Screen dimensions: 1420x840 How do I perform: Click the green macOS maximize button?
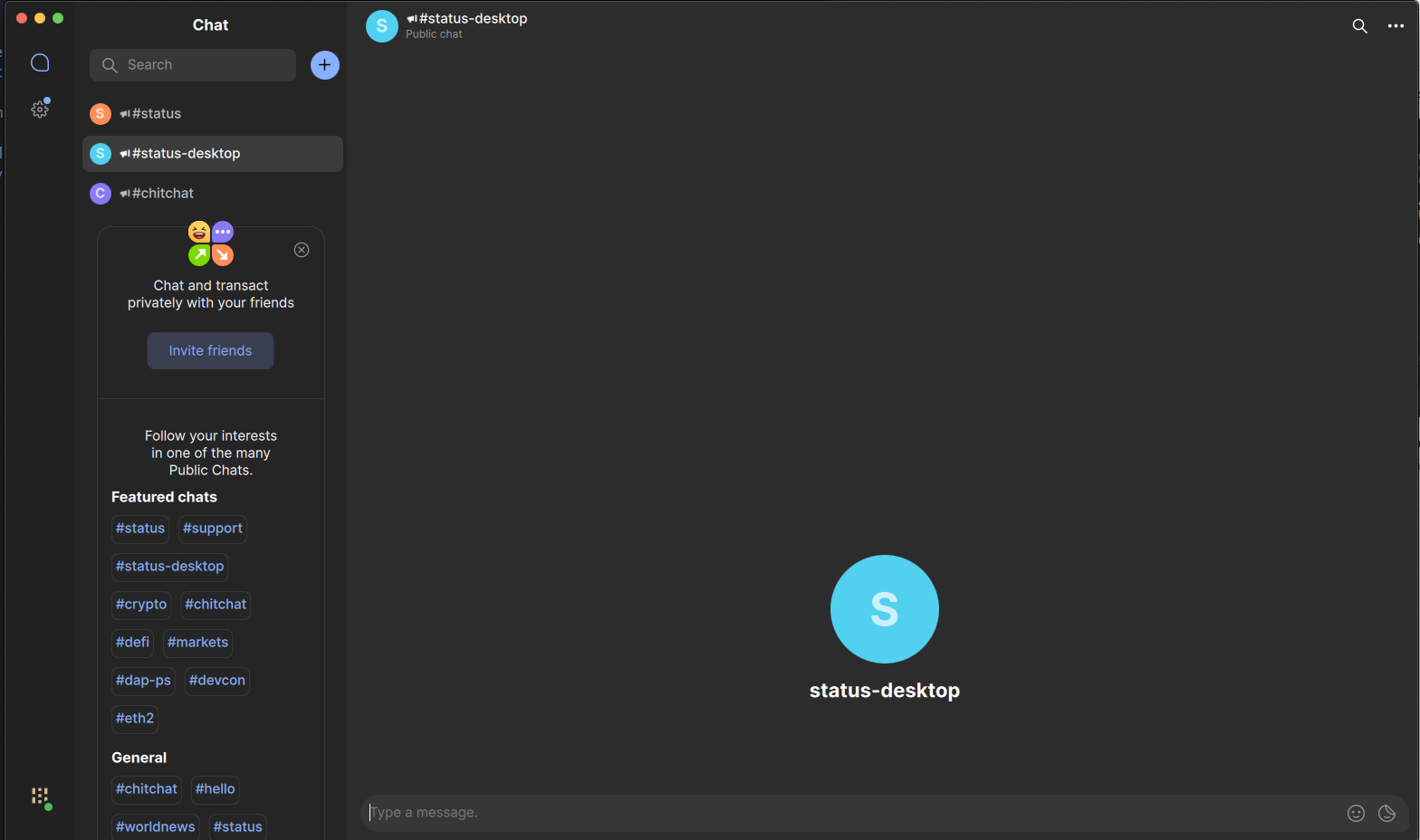pos(58,18)
